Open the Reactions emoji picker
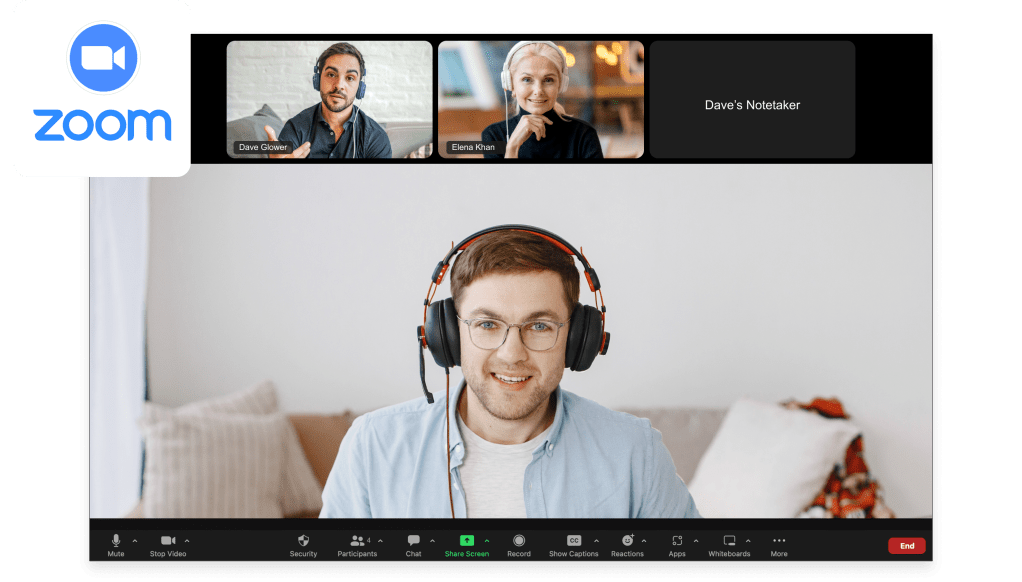The height and width of the screenshot is (582, 1022). click(627, 541)
